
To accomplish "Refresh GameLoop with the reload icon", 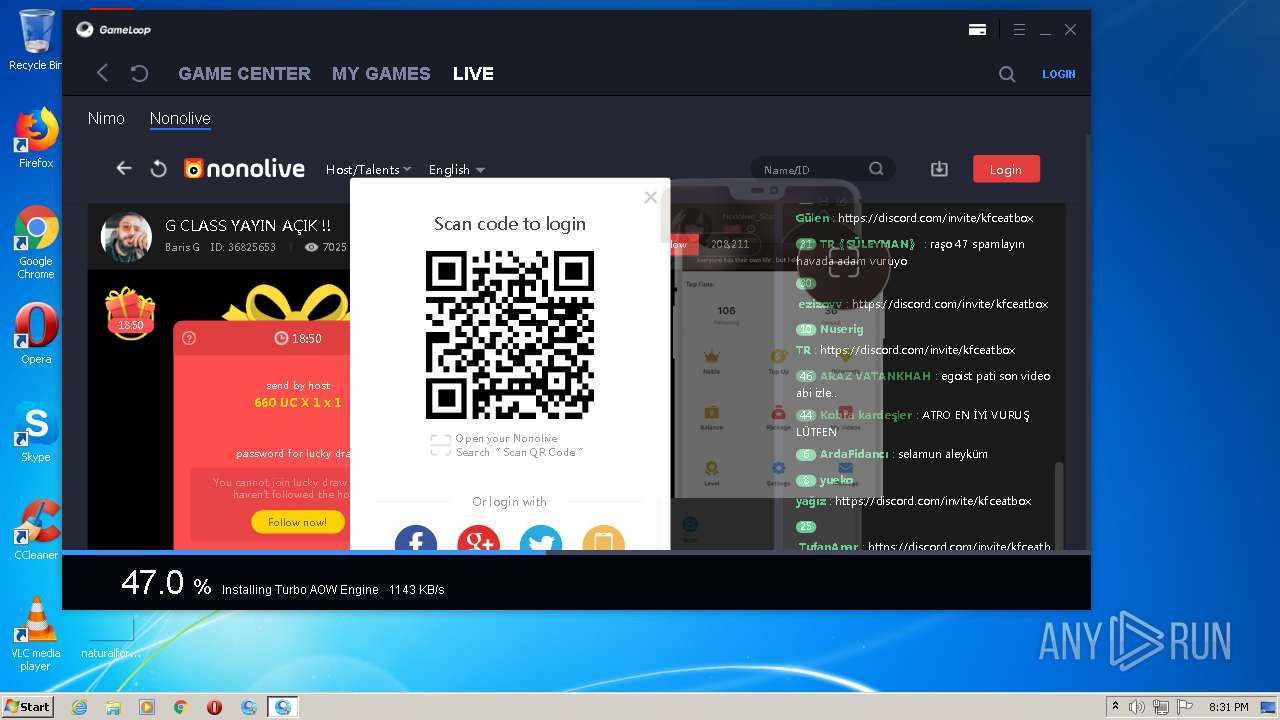I will (140, 73).
